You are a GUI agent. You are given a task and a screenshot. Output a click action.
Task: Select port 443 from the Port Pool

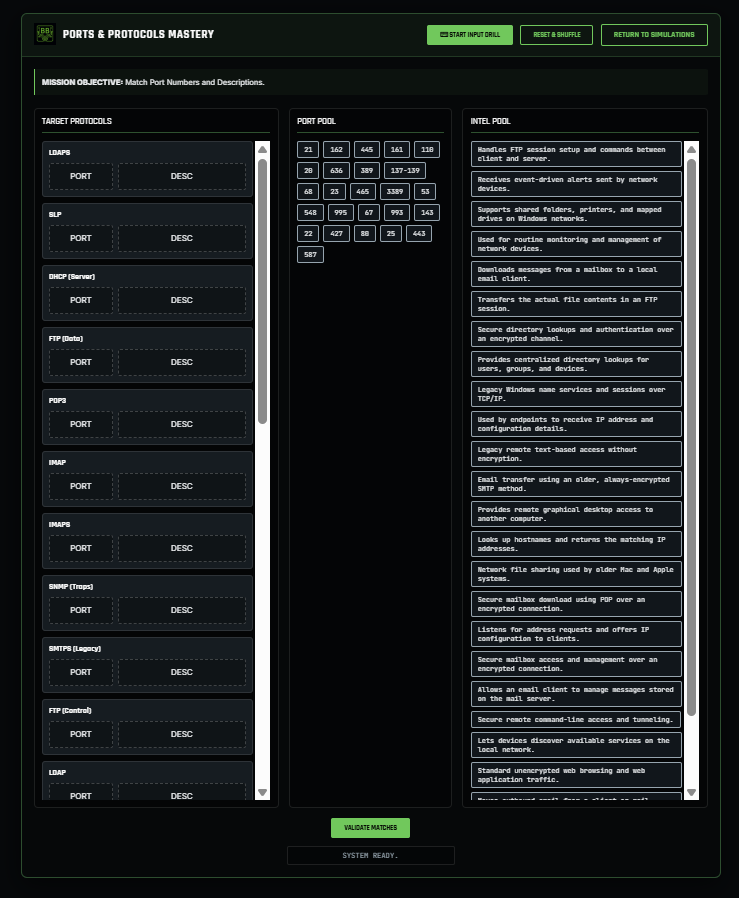(x=419, y=233)
